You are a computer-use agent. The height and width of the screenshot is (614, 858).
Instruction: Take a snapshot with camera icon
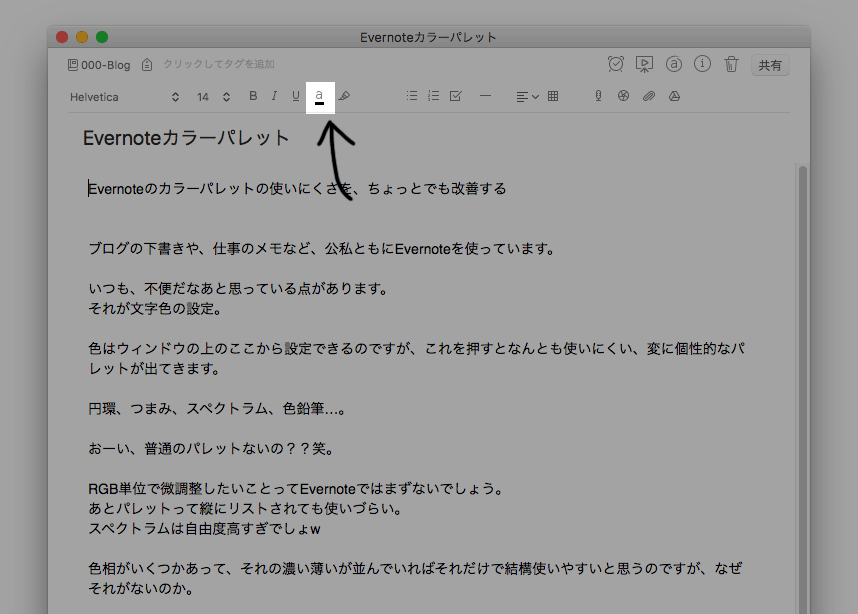point(623,96)
